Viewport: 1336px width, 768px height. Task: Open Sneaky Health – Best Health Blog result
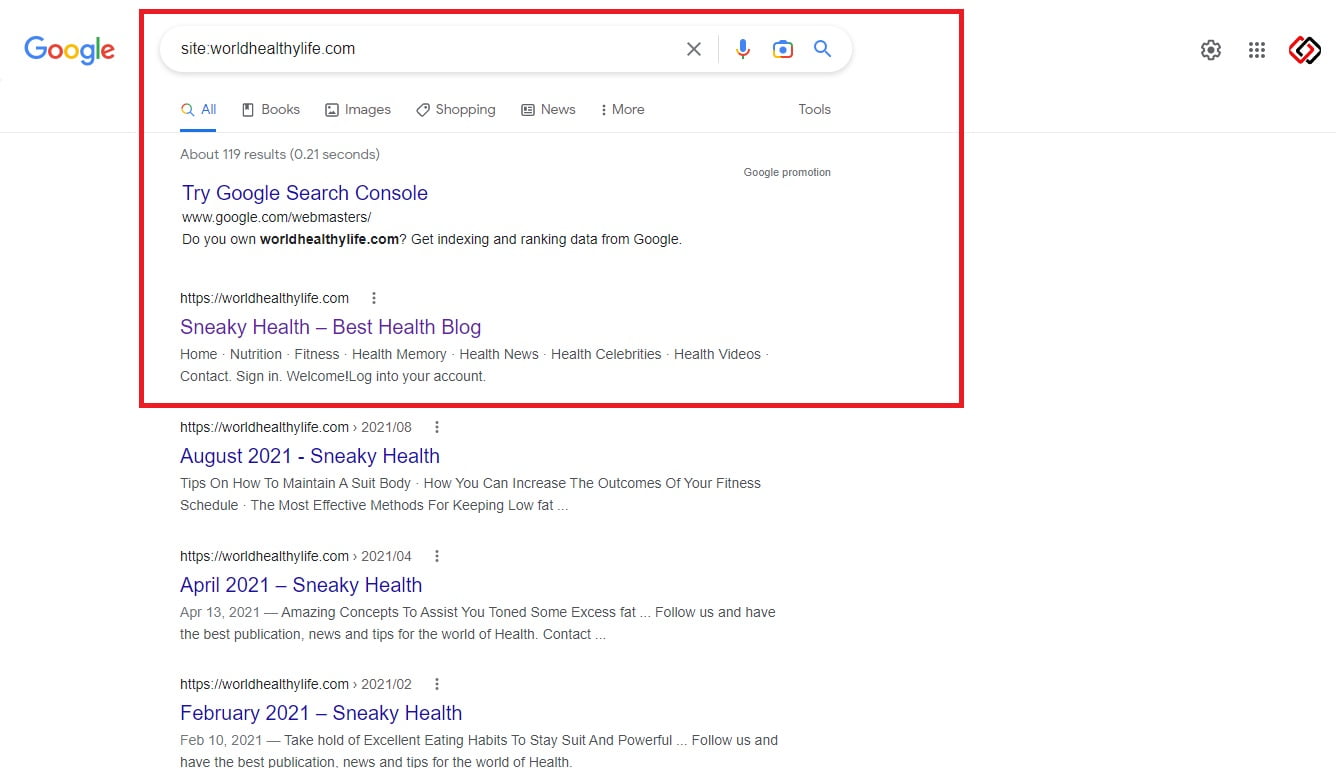coord(330,327)
